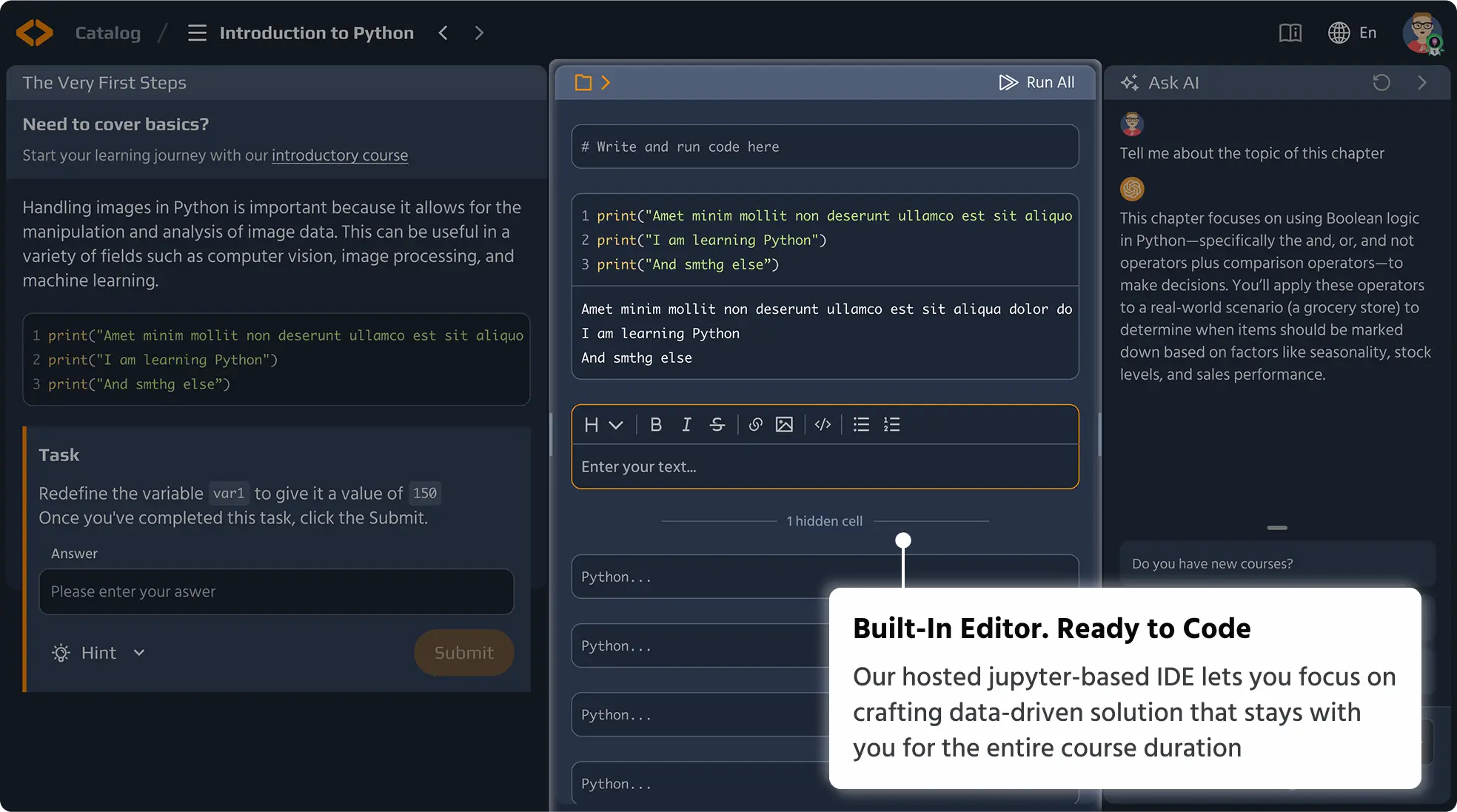
Task: Toggle numbered list formatting
Action: (x=891, y=425)
